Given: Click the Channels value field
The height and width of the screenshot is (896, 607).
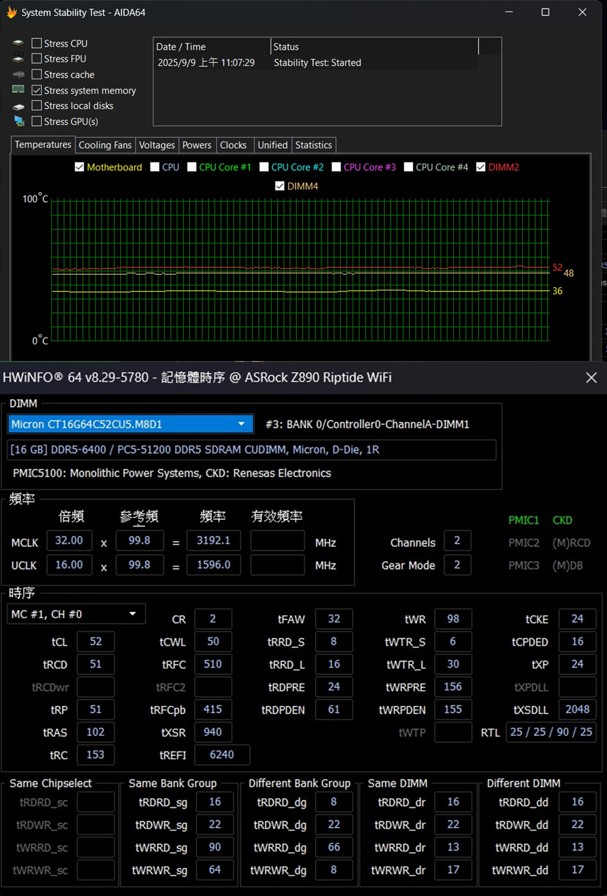Looking at the screenshot, I should pyautogui.click(x=457, y=541).
